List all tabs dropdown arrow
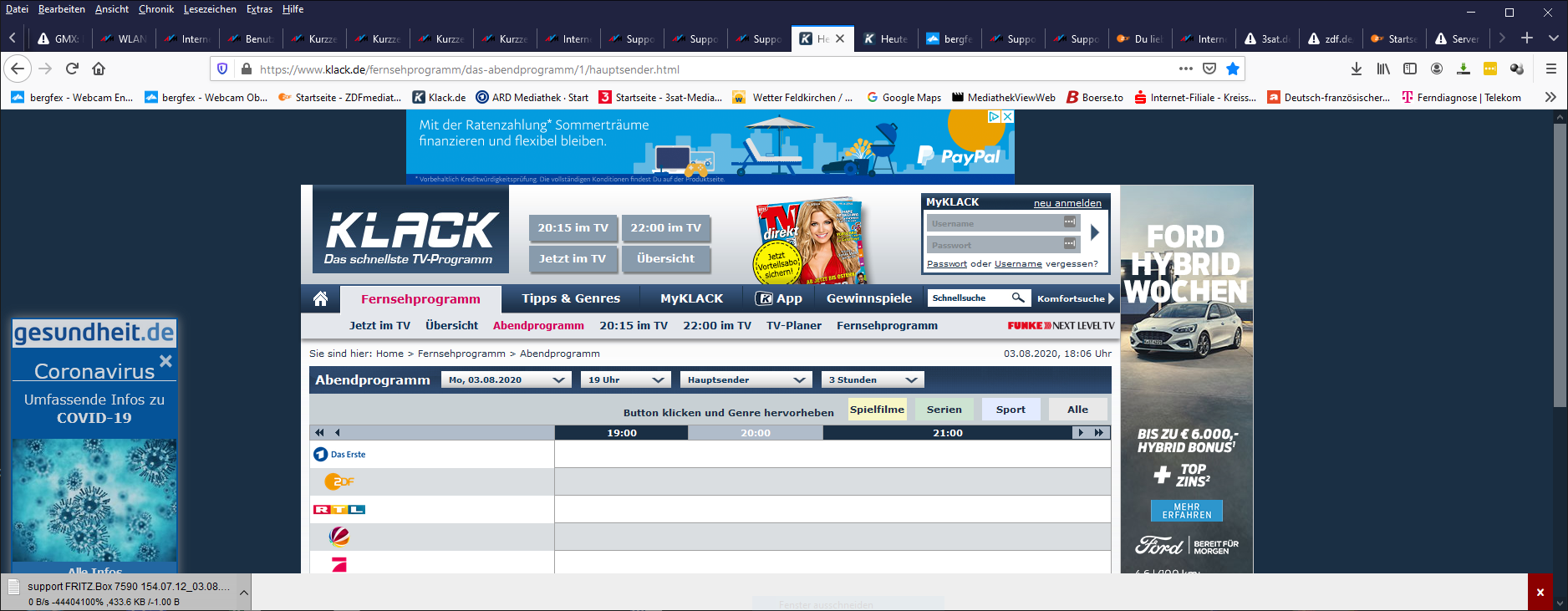 1553,38
